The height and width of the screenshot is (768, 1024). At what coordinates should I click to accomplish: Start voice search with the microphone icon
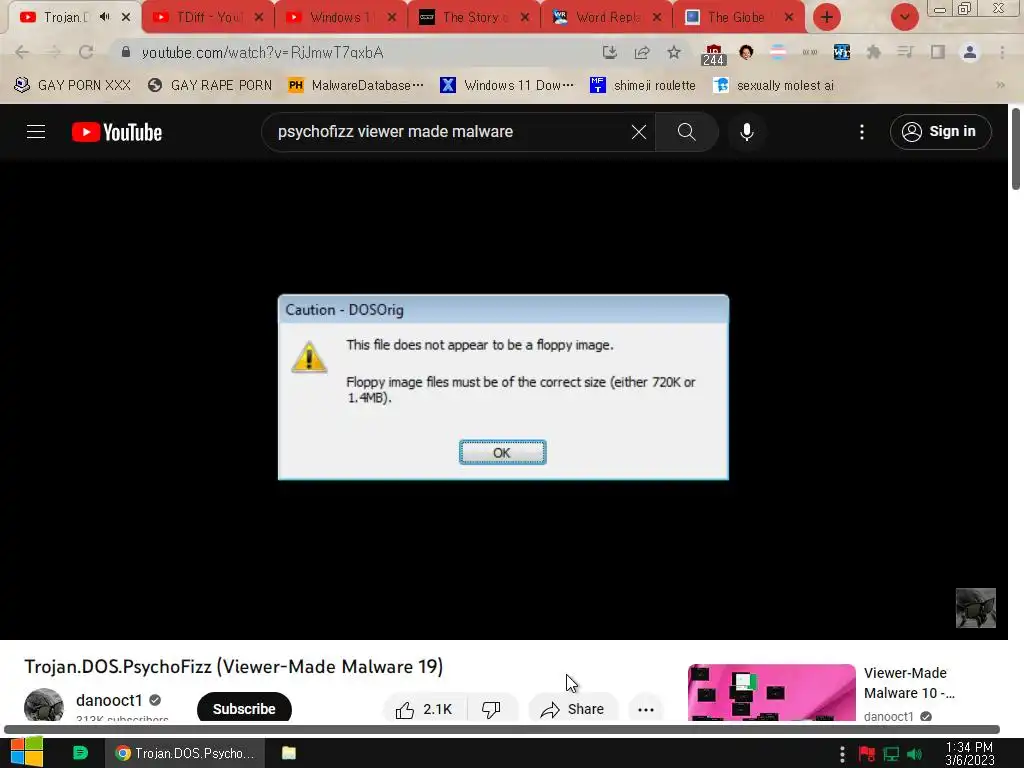point(746,132)
